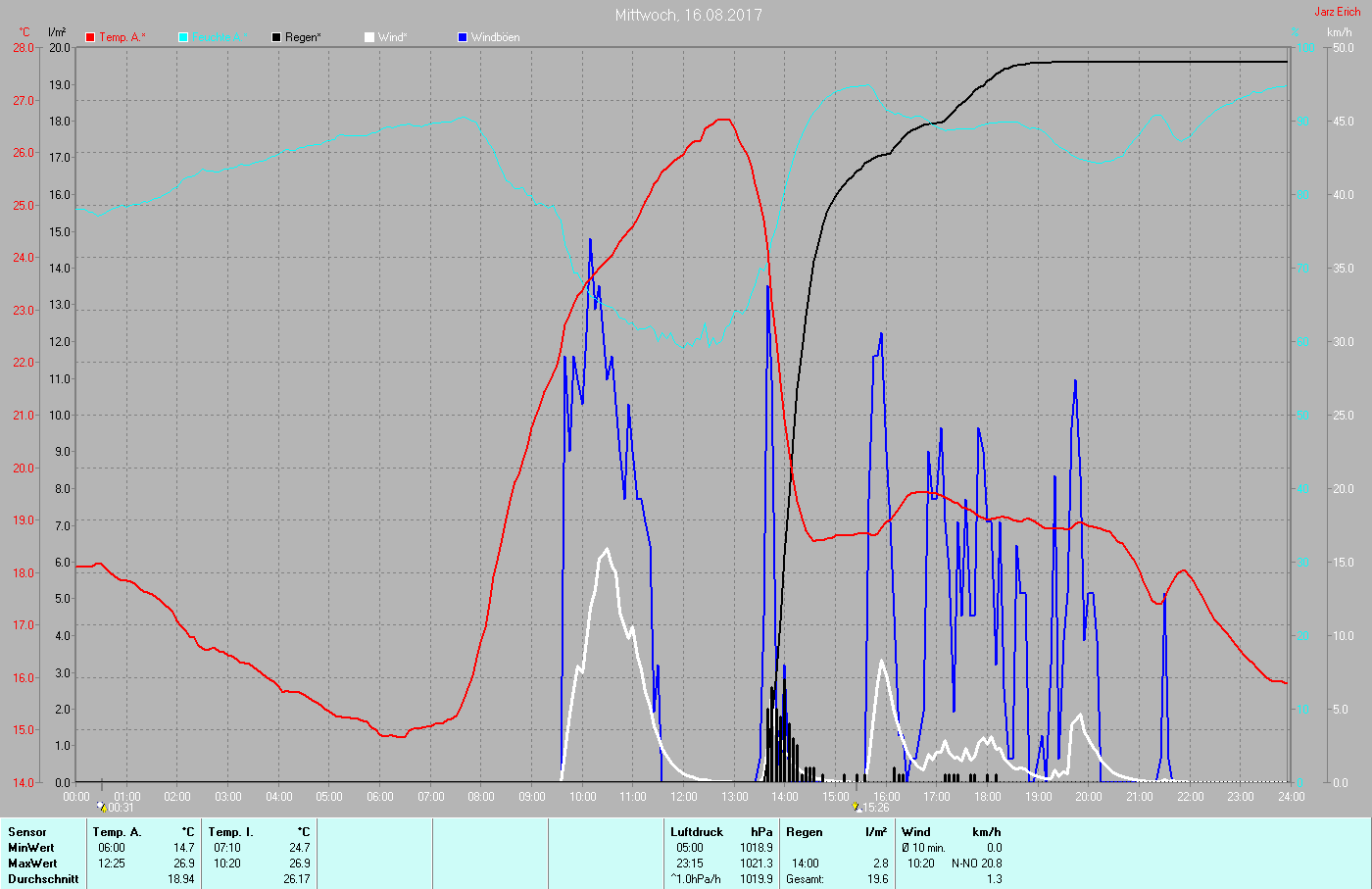Click the Regen legend label
Screen dimensions: 1372x889
[304, 37]
